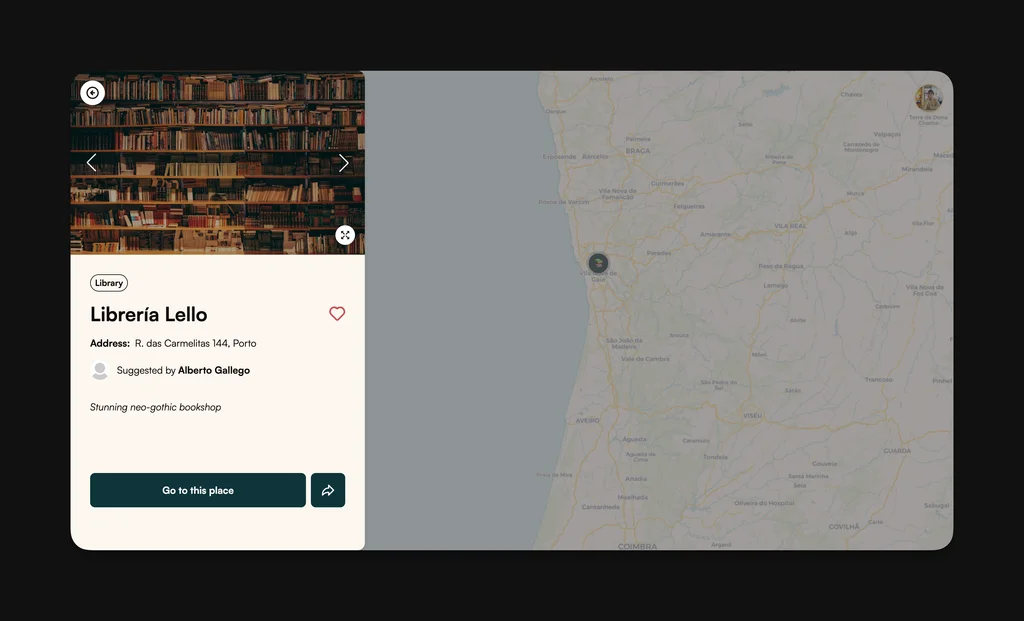Viewport: 1024px width, 621px height.
Task: Show the previous photo with the left chevron
Action: coord(92,163)
